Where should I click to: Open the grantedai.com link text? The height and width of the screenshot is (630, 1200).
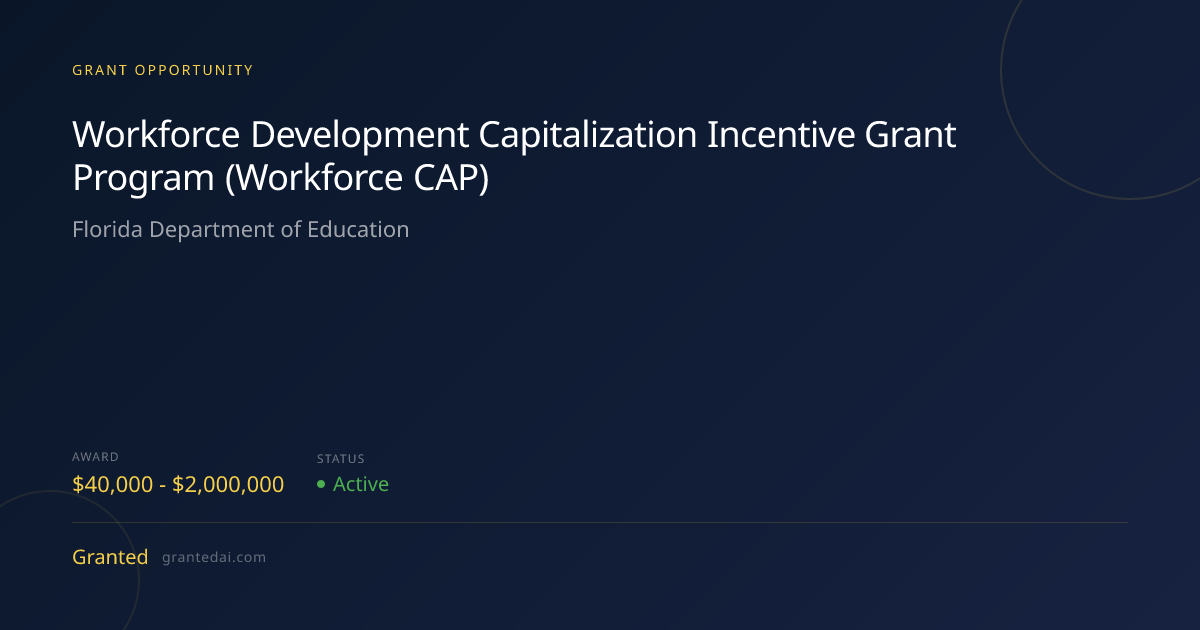[x=214, y=558]
